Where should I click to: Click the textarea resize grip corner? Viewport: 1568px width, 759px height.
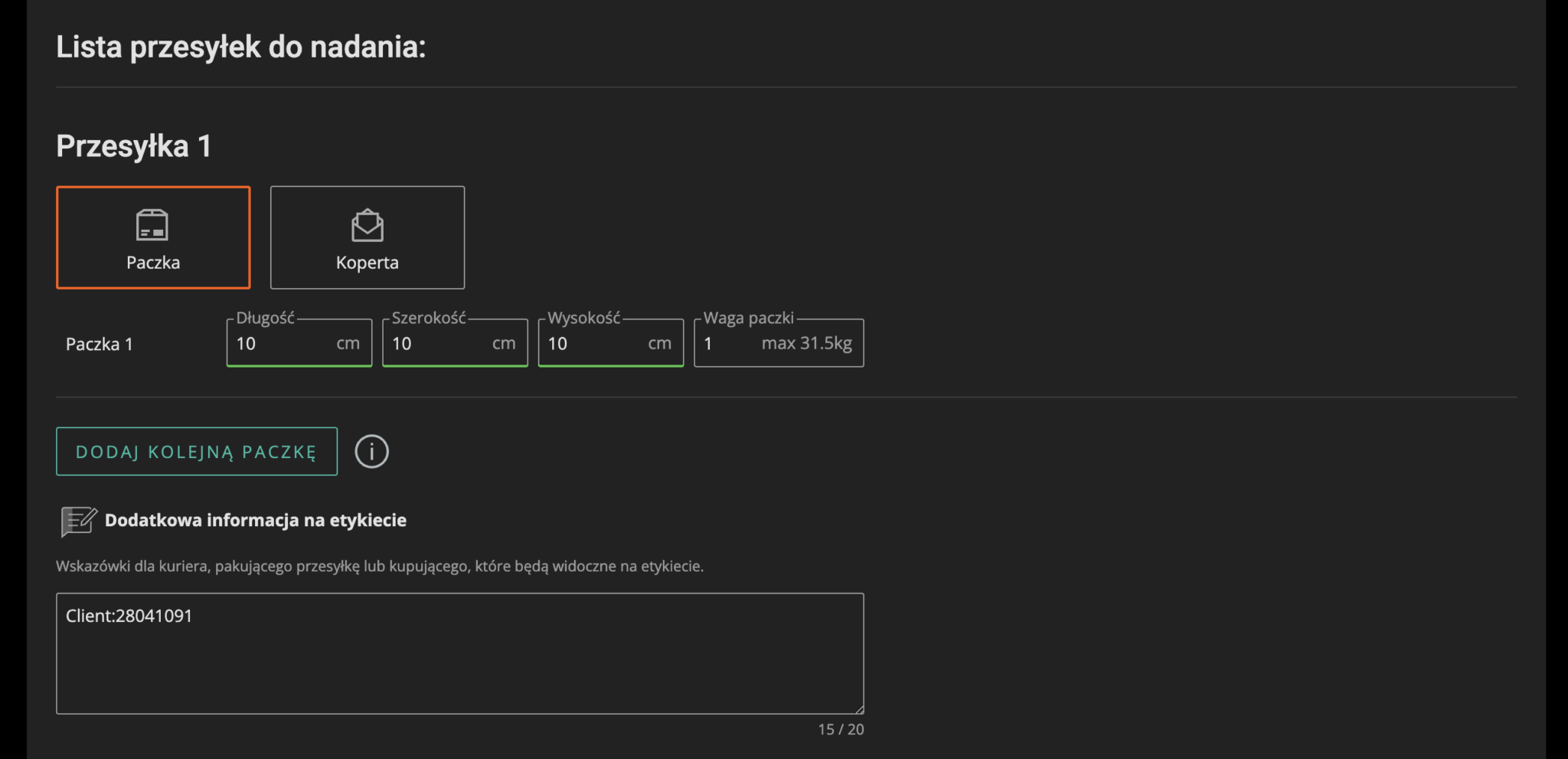pyautogui.click(x=859, y=709)
